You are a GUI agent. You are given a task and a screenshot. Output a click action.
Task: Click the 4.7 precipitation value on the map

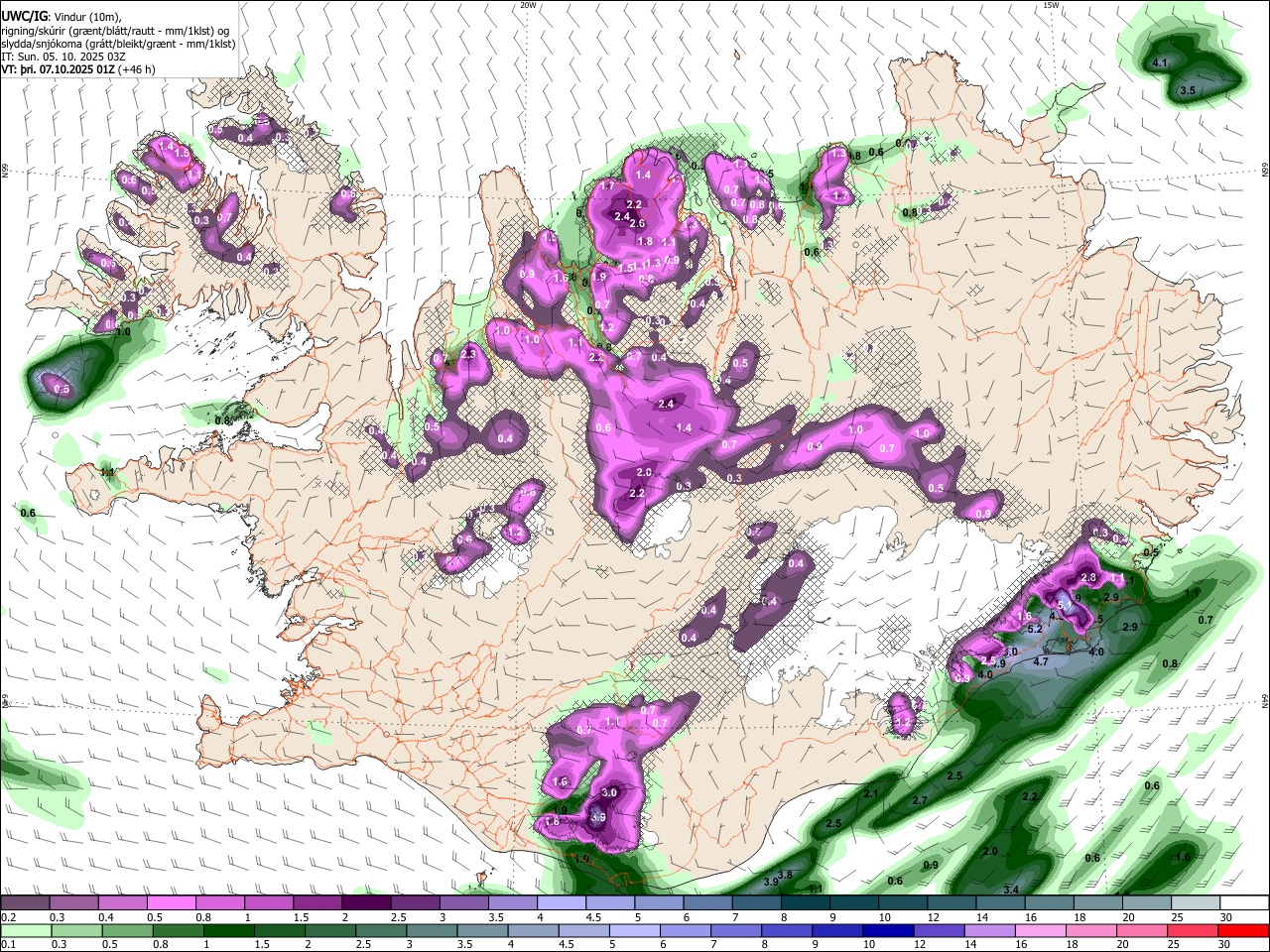point(1041,661)
